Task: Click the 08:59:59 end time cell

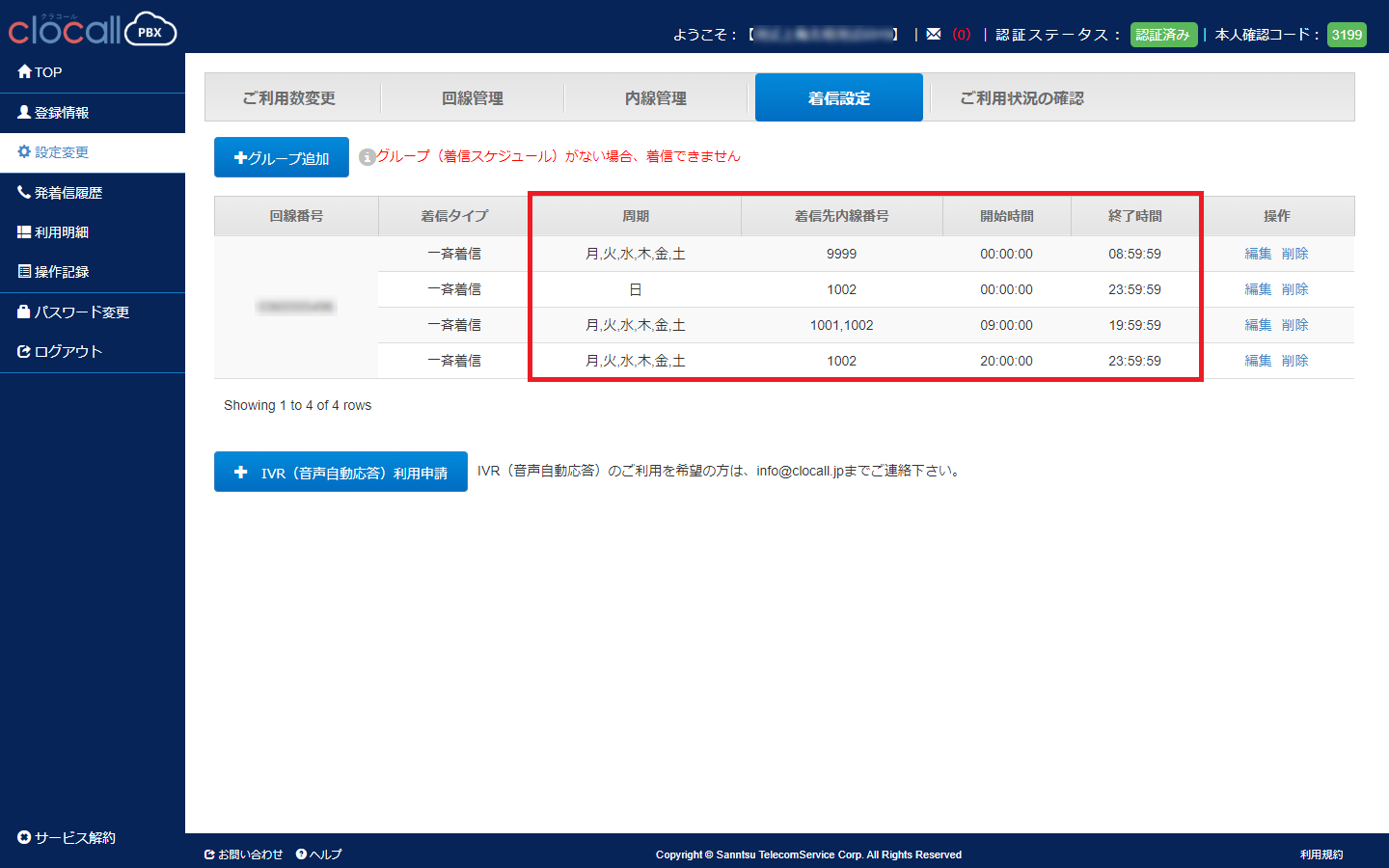Action: [x=1135, y=254]
